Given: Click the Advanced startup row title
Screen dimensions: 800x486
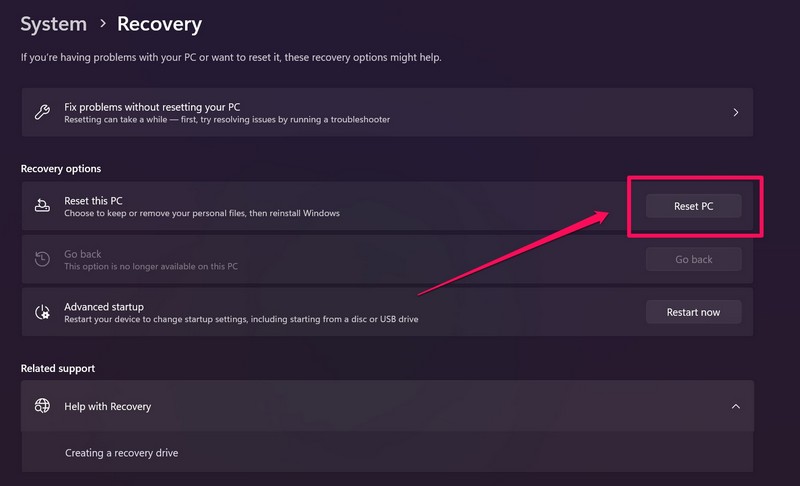Looking at the screenshot, I should [x=104, y=306].
